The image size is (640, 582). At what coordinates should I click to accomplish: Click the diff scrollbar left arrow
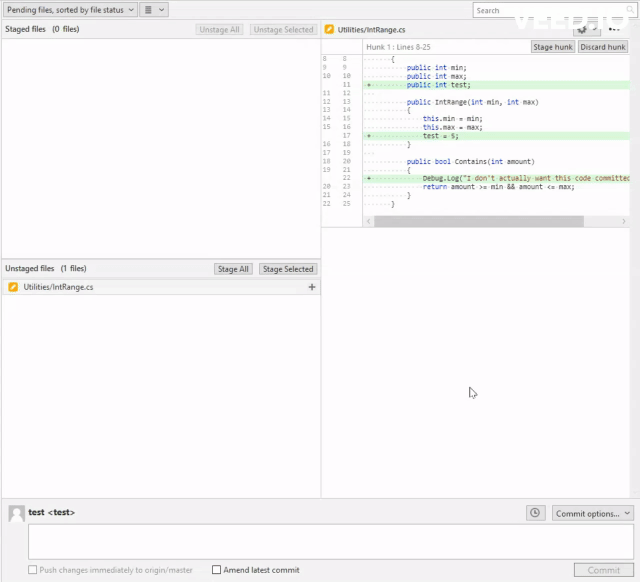[x=369, y=221]
